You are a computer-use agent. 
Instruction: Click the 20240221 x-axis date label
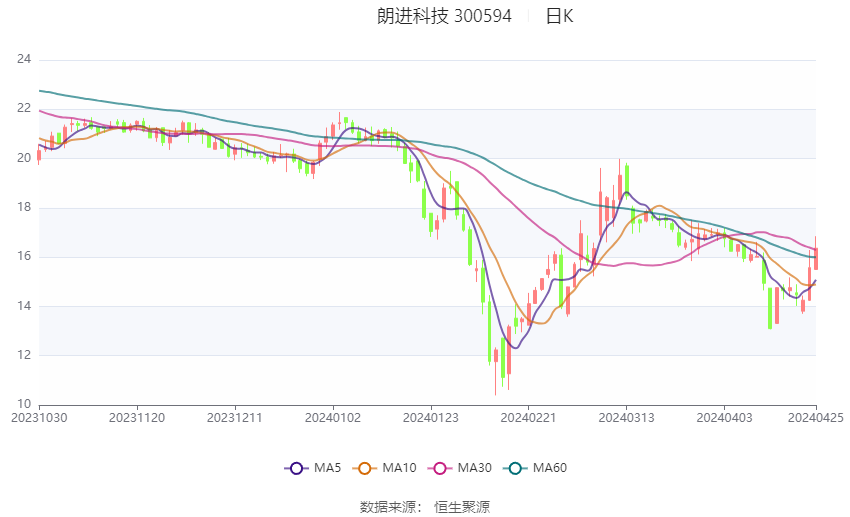(x=528, y=418)
